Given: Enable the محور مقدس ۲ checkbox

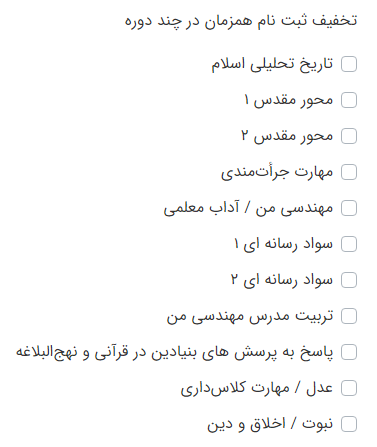Looking at the screenshot, I should (x=349, y=136).
